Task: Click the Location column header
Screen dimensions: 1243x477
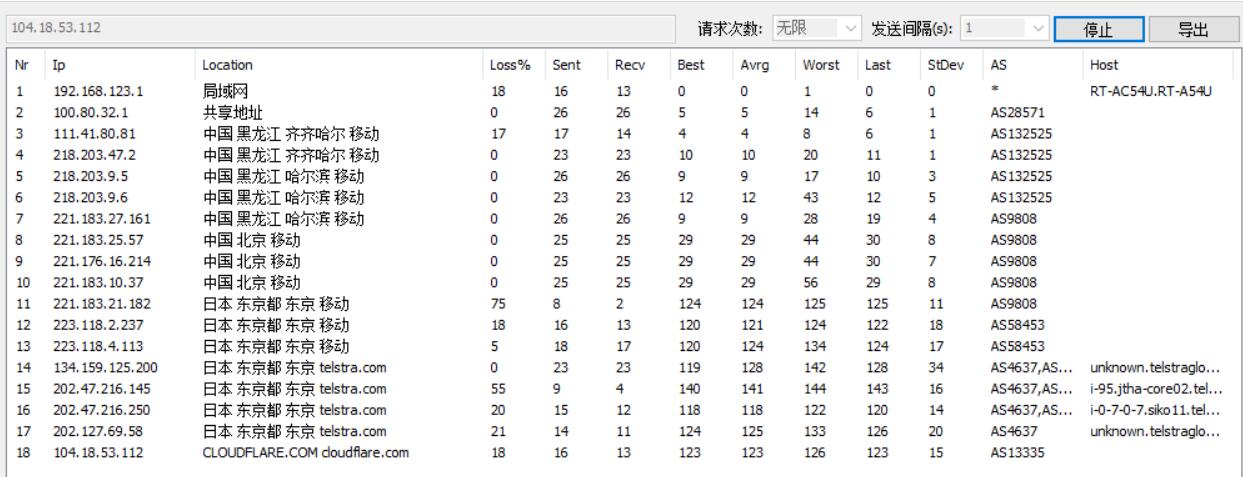Action: tap(226, 65)
